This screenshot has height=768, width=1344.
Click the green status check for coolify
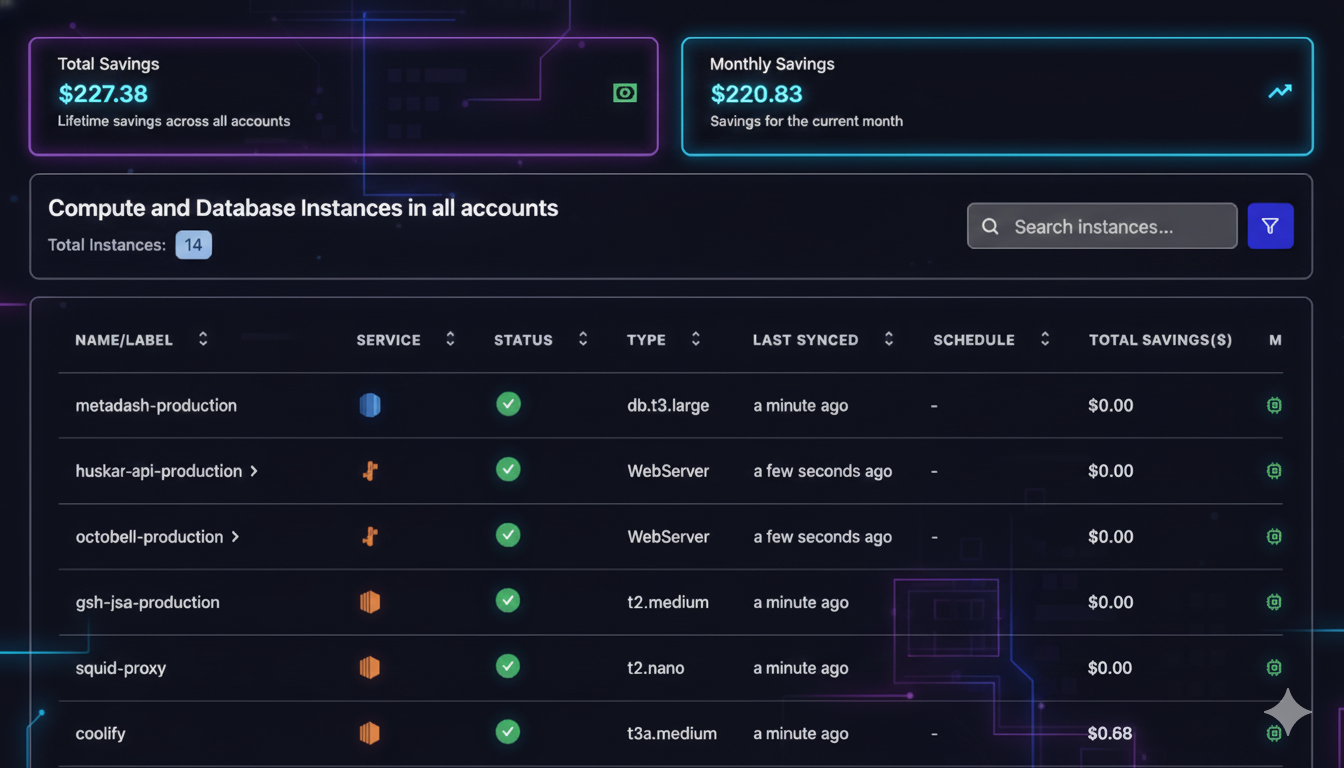[508, 731]
